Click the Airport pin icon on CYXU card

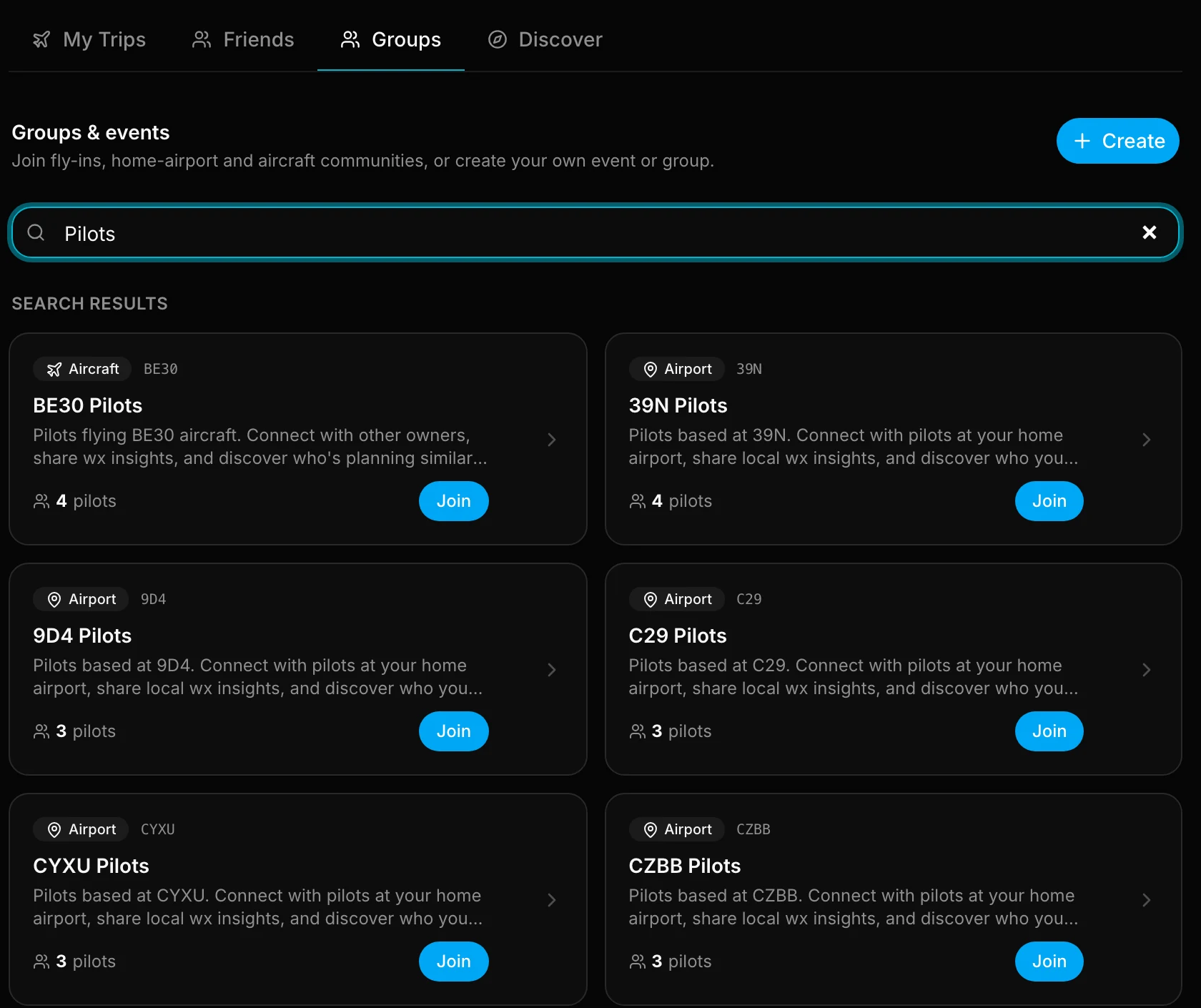pos(54,829)
